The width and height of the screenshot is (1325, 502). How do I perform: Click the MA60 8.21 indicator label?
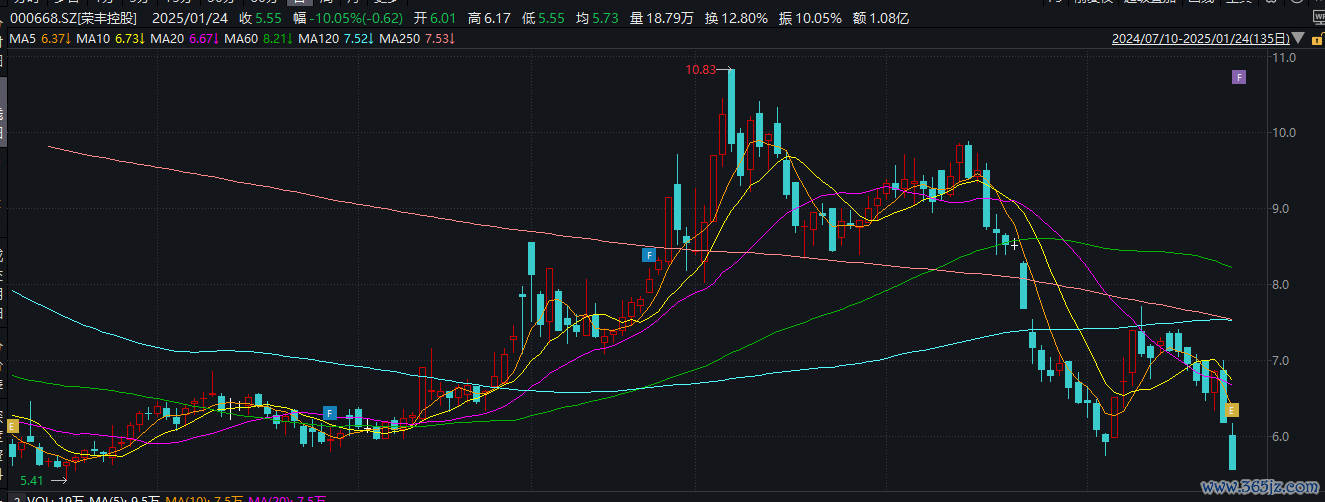pos(258,39)
